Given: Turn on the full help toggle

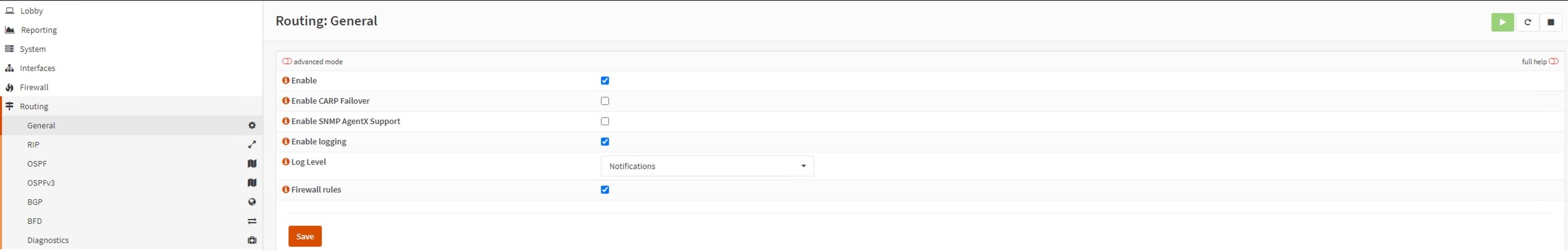Looking at the screenshot, I should 1553,61.
